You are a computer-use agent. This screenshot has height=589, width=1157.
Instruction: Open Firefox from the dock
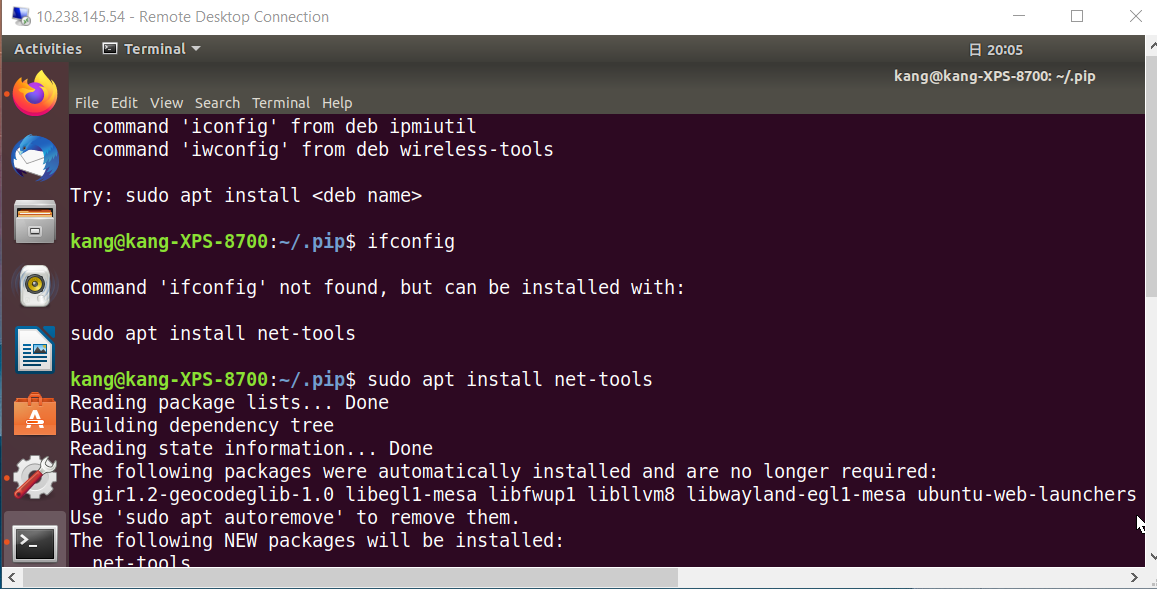tap(35, 94)
